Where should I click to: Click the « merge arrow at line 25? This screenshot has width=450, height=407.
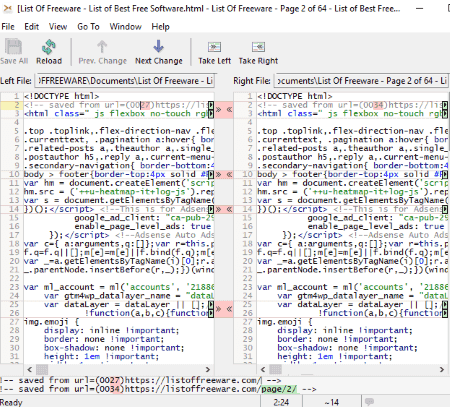229,309
